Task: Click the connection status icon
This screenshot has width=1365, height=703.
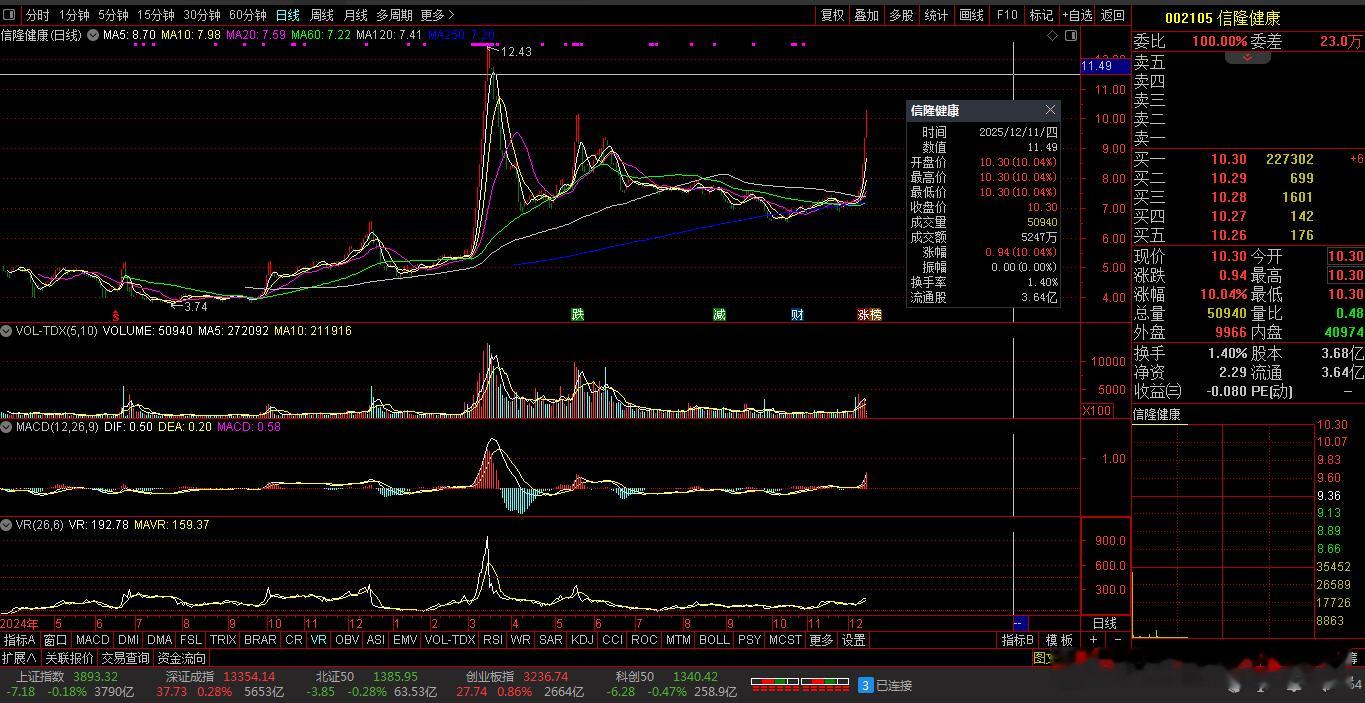Action: [x=866, y=685]
